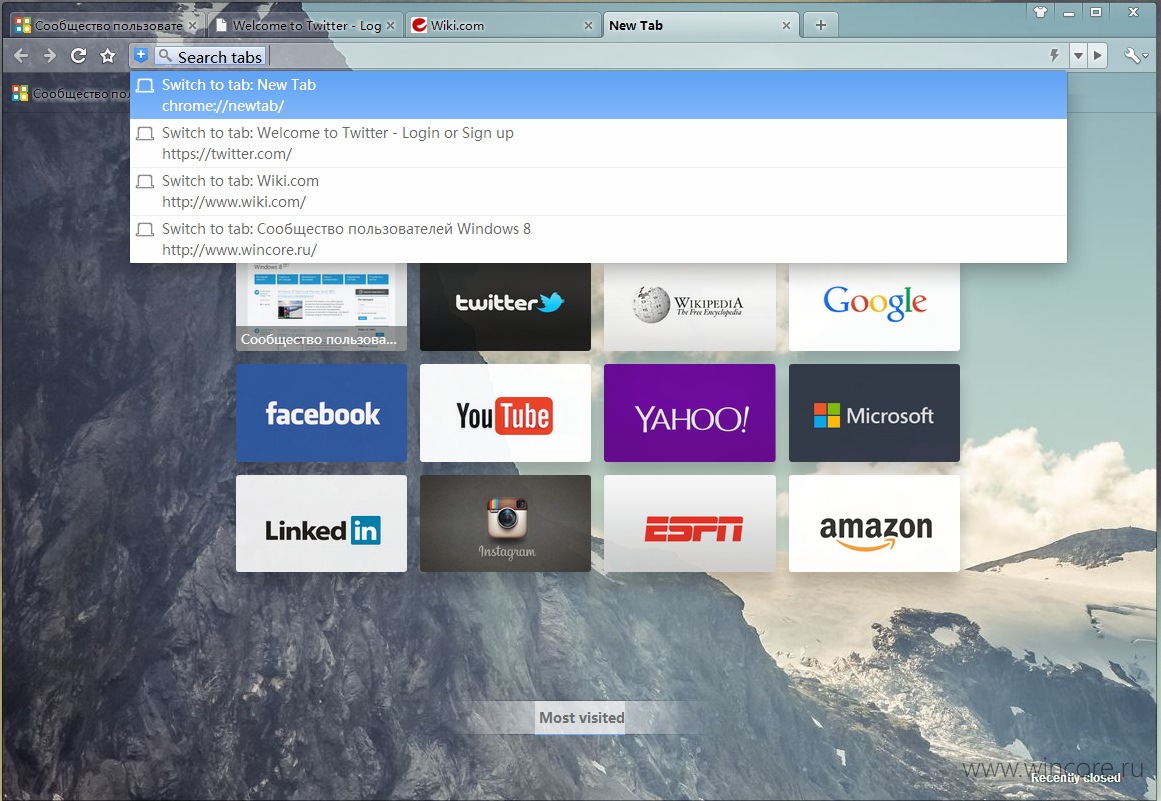Focus the Search tabs input field
Image resolution: width=1161 pixels, height=801 pixels.
tap(600, 56)
